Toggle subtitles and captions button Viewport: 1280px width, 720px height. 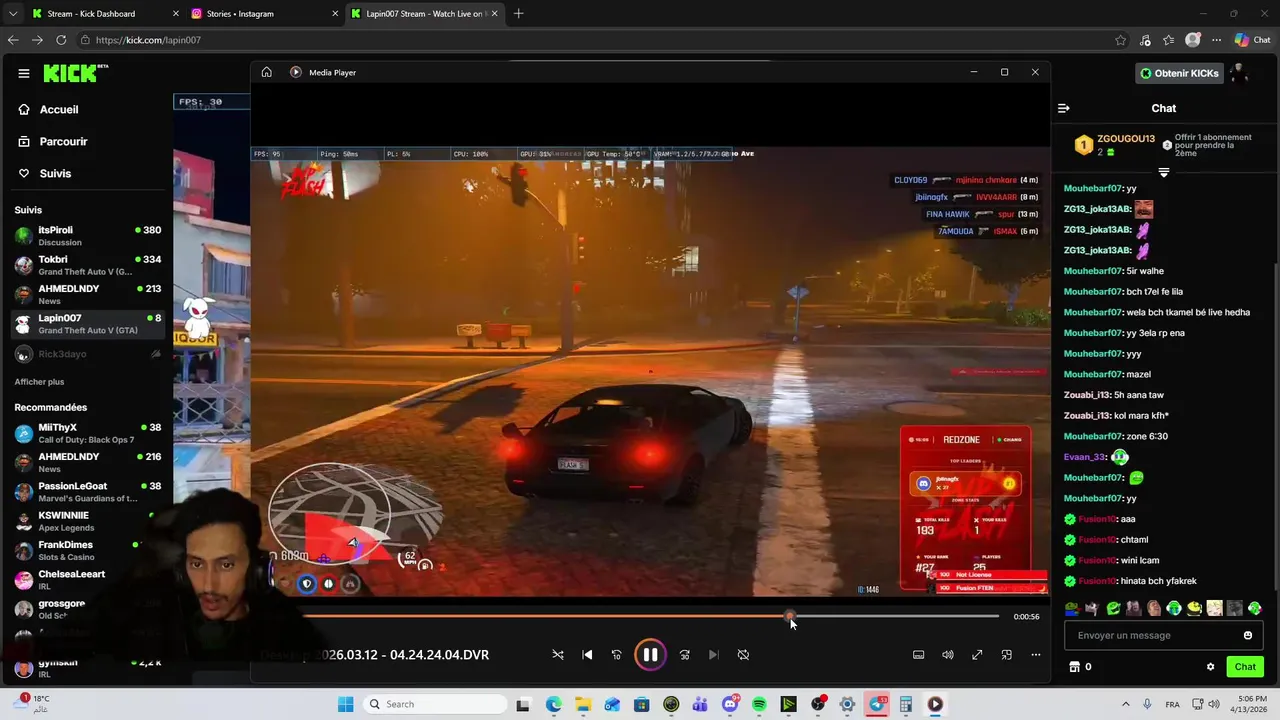918,655
